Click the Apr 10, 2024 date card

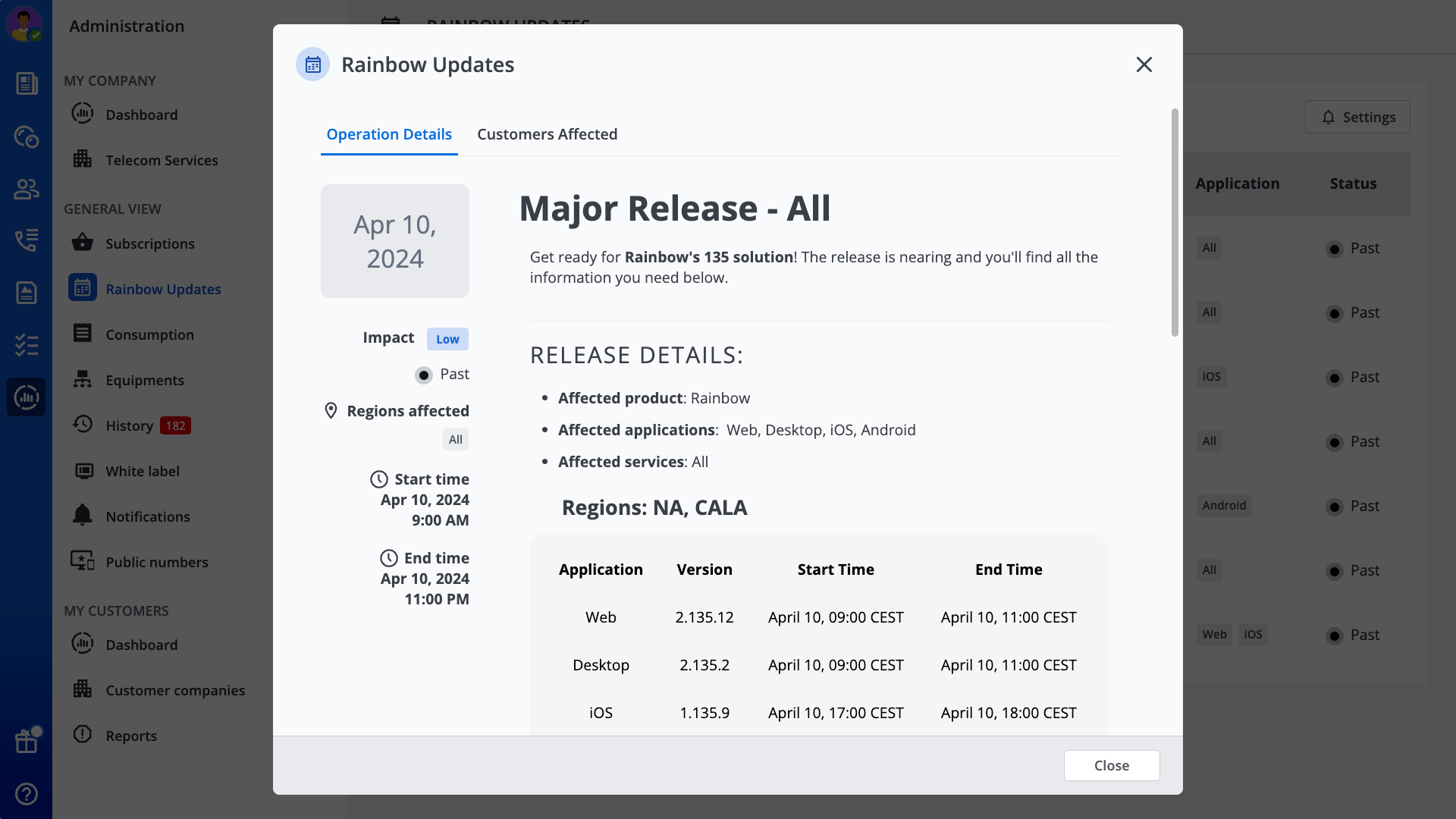pos(395,241)
